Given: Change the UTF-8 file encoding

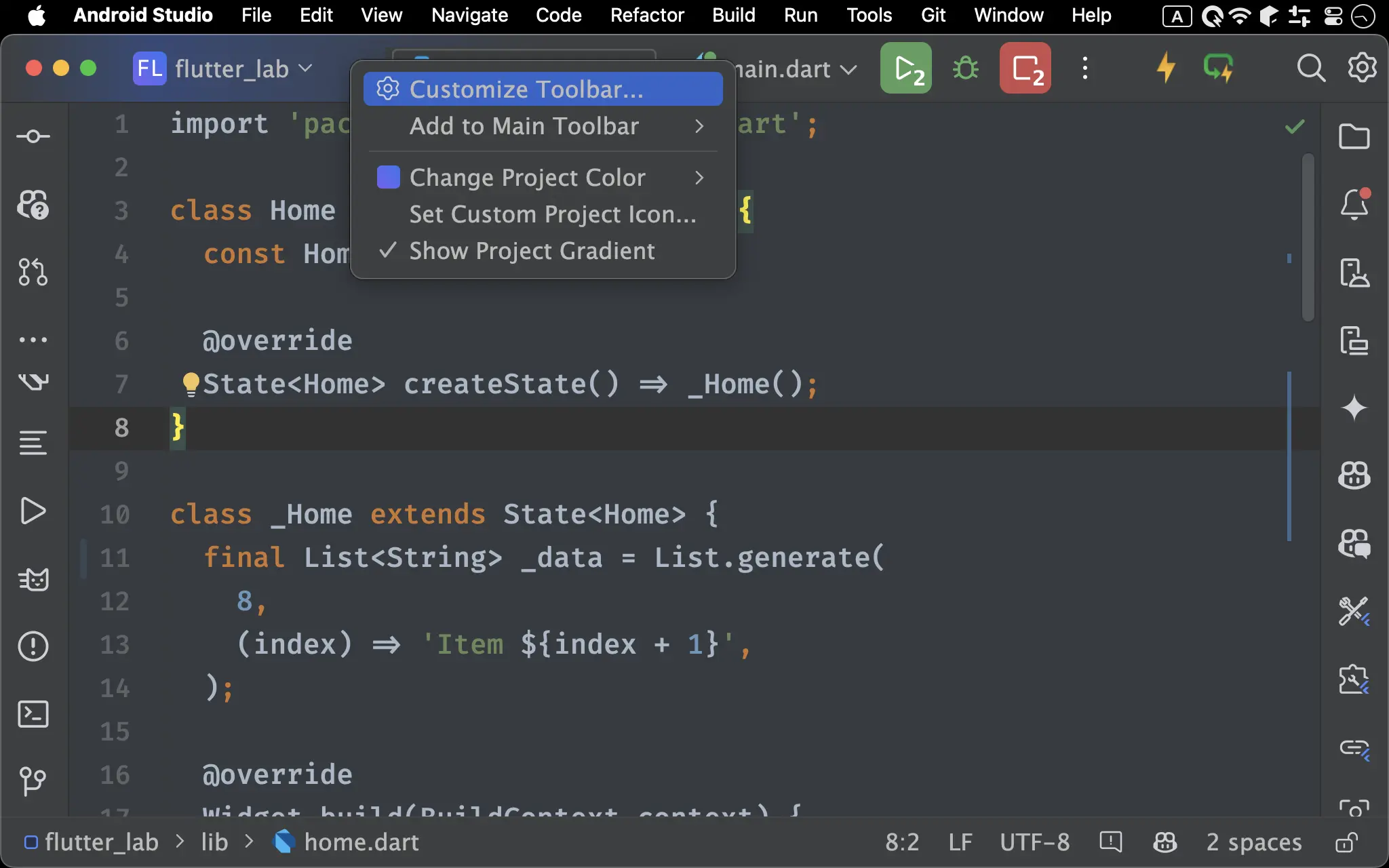Looking at the screenshot, I should (1034, 842).
